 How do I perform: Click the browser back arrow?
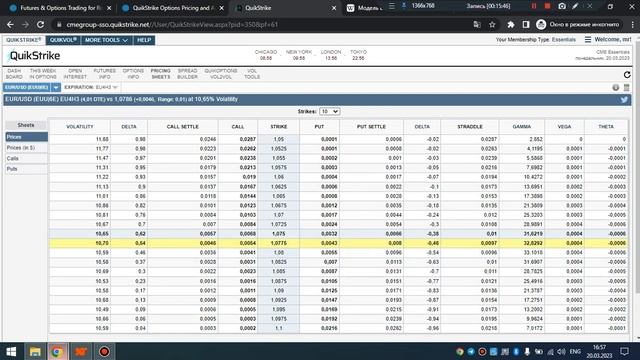[10, 24]
